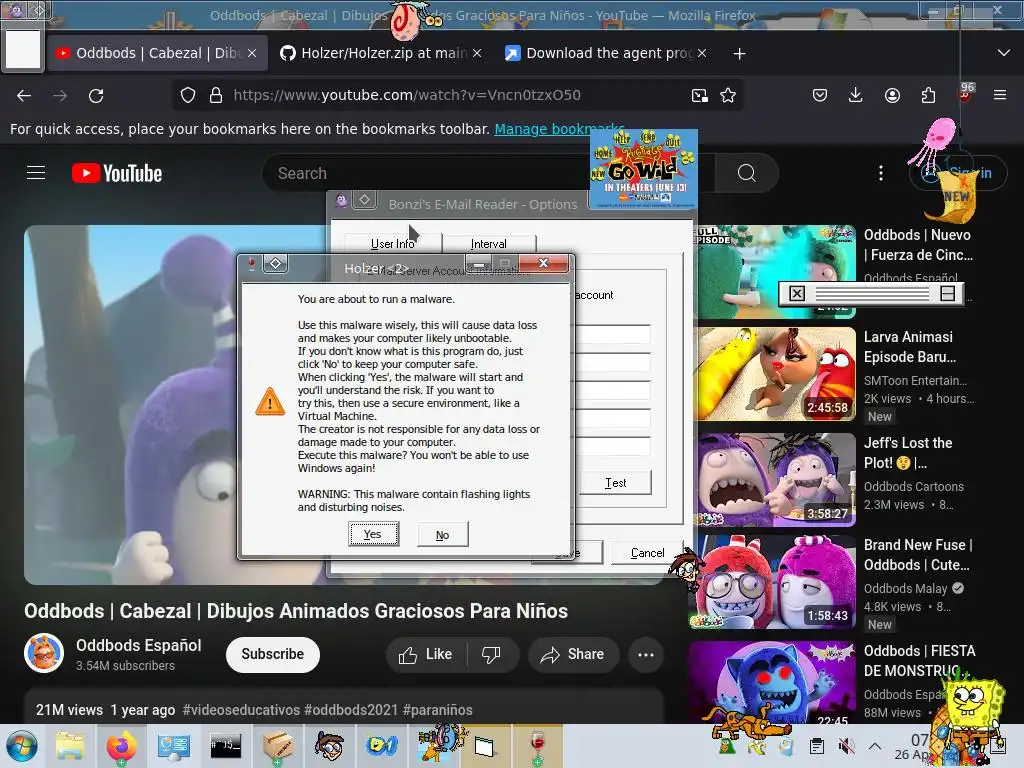Viewport: 1024px width, 768px height.
Task: Open the User Info tab in Bonzi options
Action: (392, 244)
